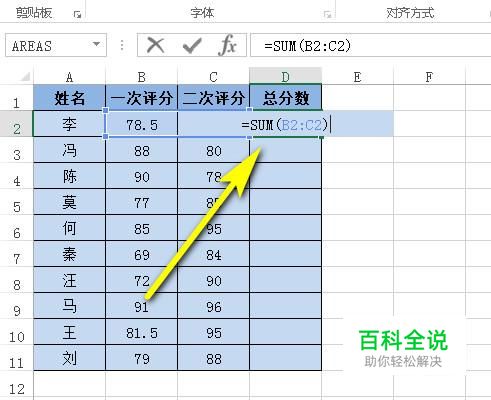The height and width of the screenshot is (400, 491).
Task: Select column F header
Action: click(429, 77)
